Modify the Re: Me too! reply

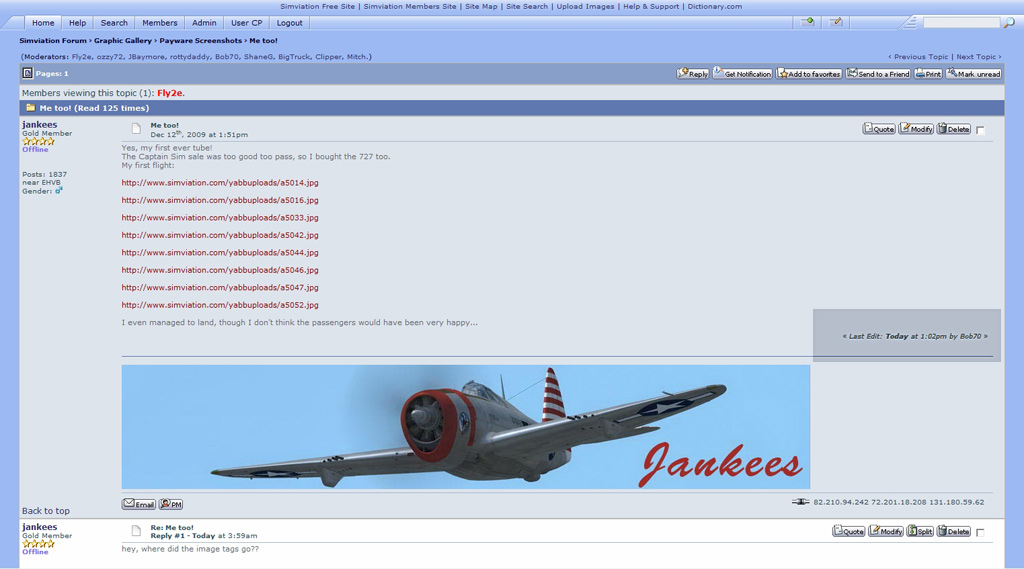click(x=886, y=531)
